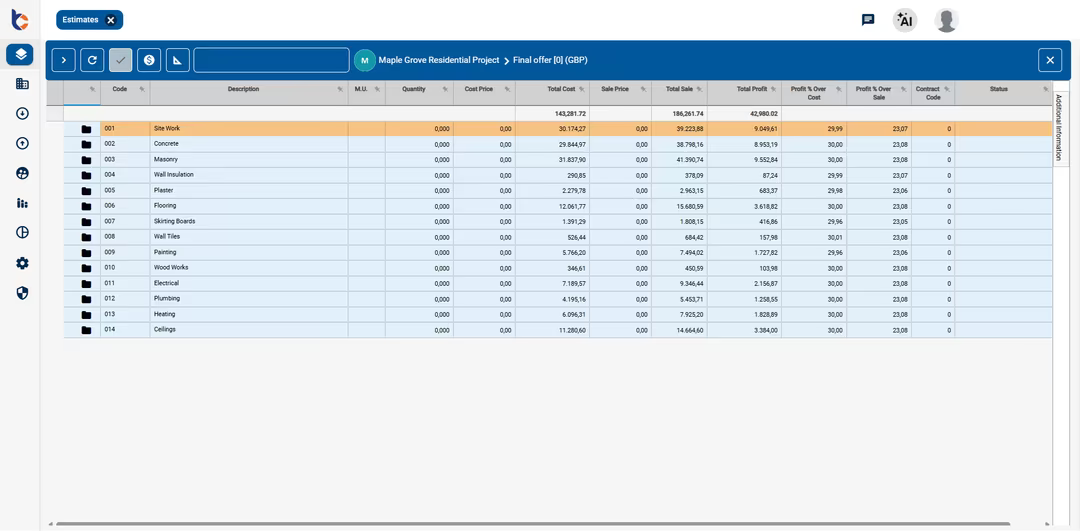This screenshot has height=531, width=1080.
Task: Click the dollar sign pricing button
Action: point(149,60)
